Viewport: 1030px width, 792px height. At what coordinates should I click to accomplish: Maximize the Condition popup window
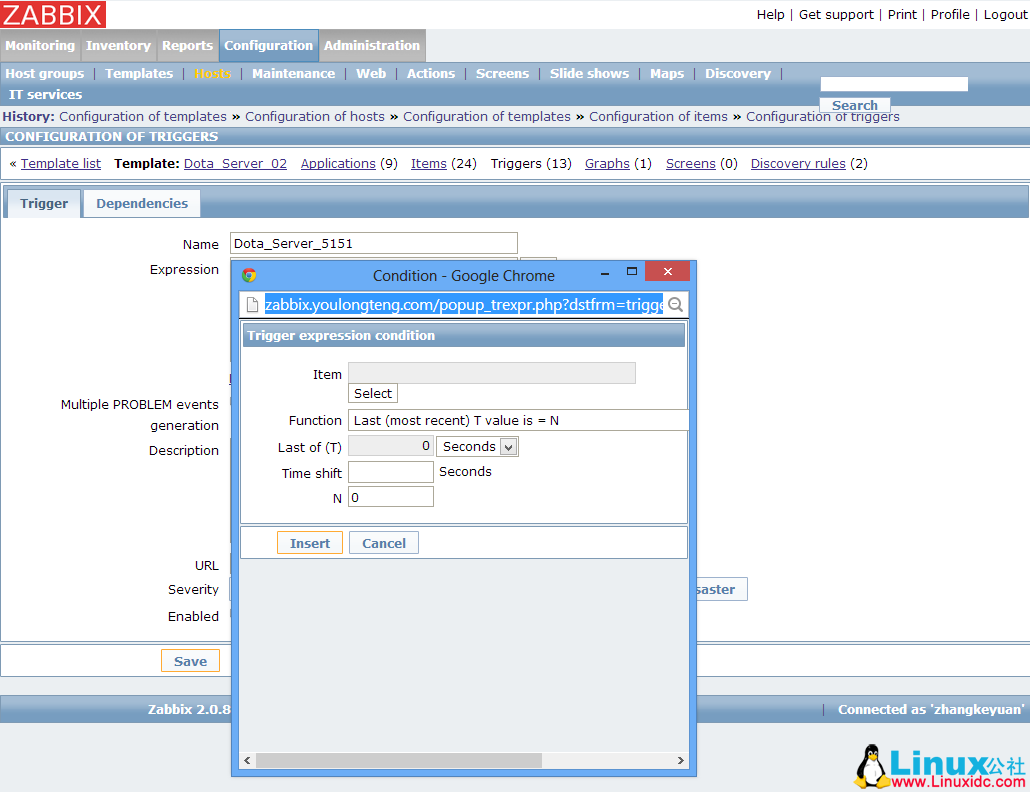(x=631, y=272)
